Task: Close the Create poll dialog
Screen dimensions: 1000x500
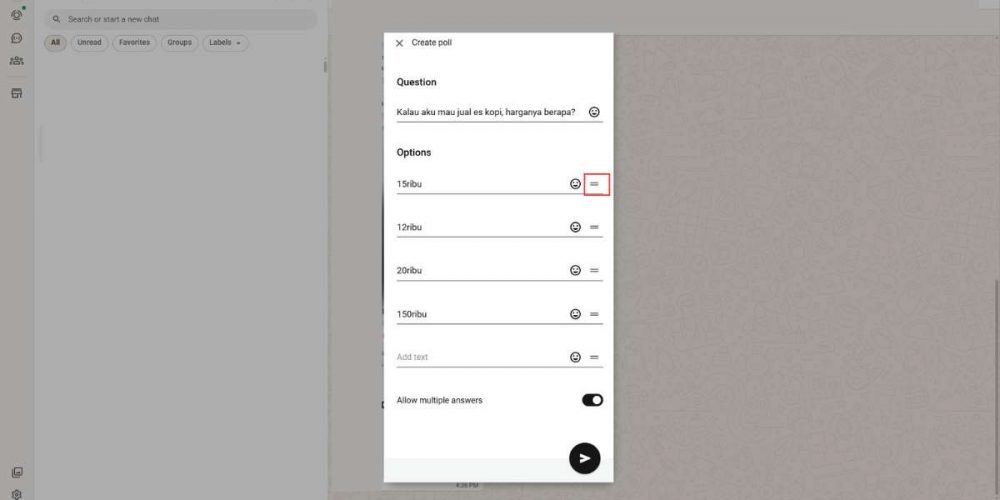Action: coord(399,43)
